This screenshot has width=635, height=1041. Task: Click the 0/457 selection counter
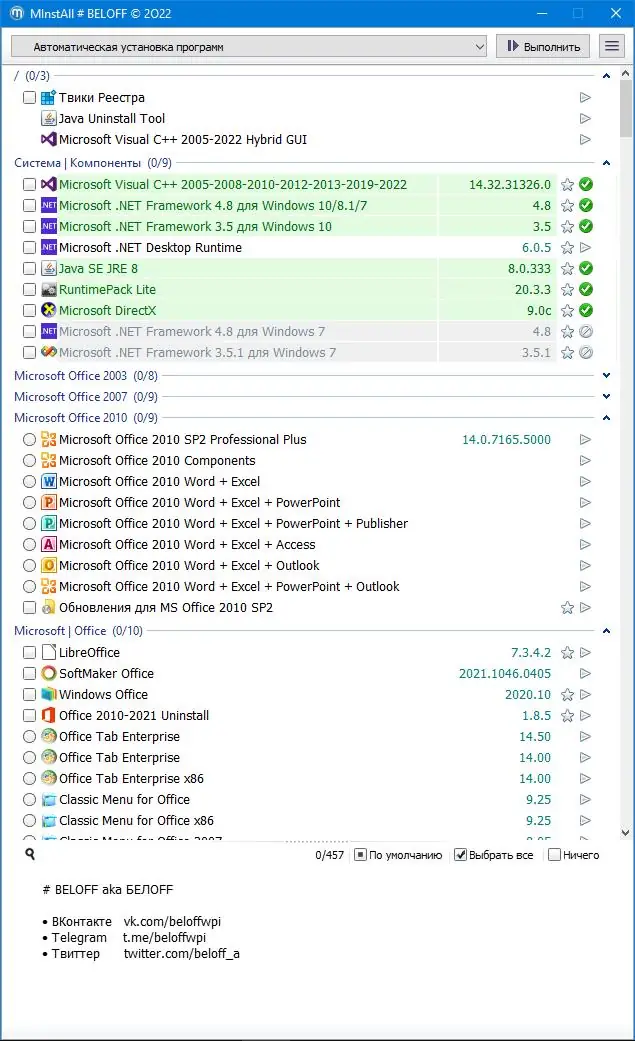[329, 855]
